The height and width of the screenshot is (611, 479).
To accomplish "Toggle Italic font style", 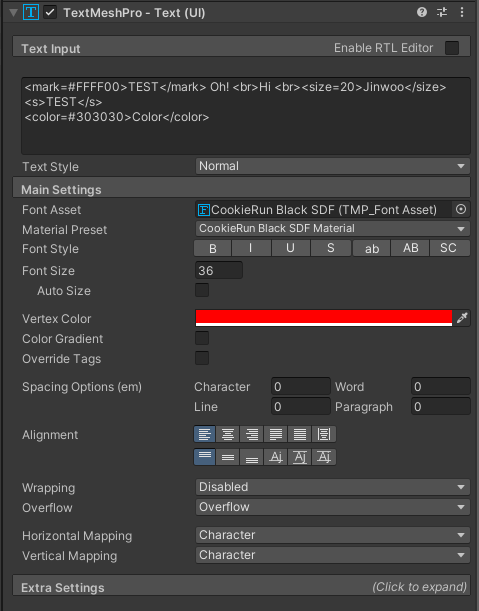I will click(x=251, y=248).
